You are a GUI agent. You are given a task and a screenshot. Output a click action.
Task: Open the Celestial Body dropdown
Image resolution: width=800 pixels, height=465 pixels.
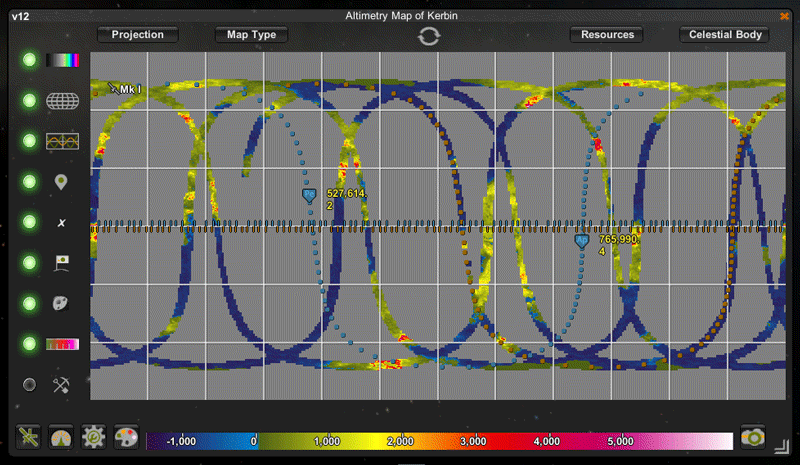click(725, 35)
